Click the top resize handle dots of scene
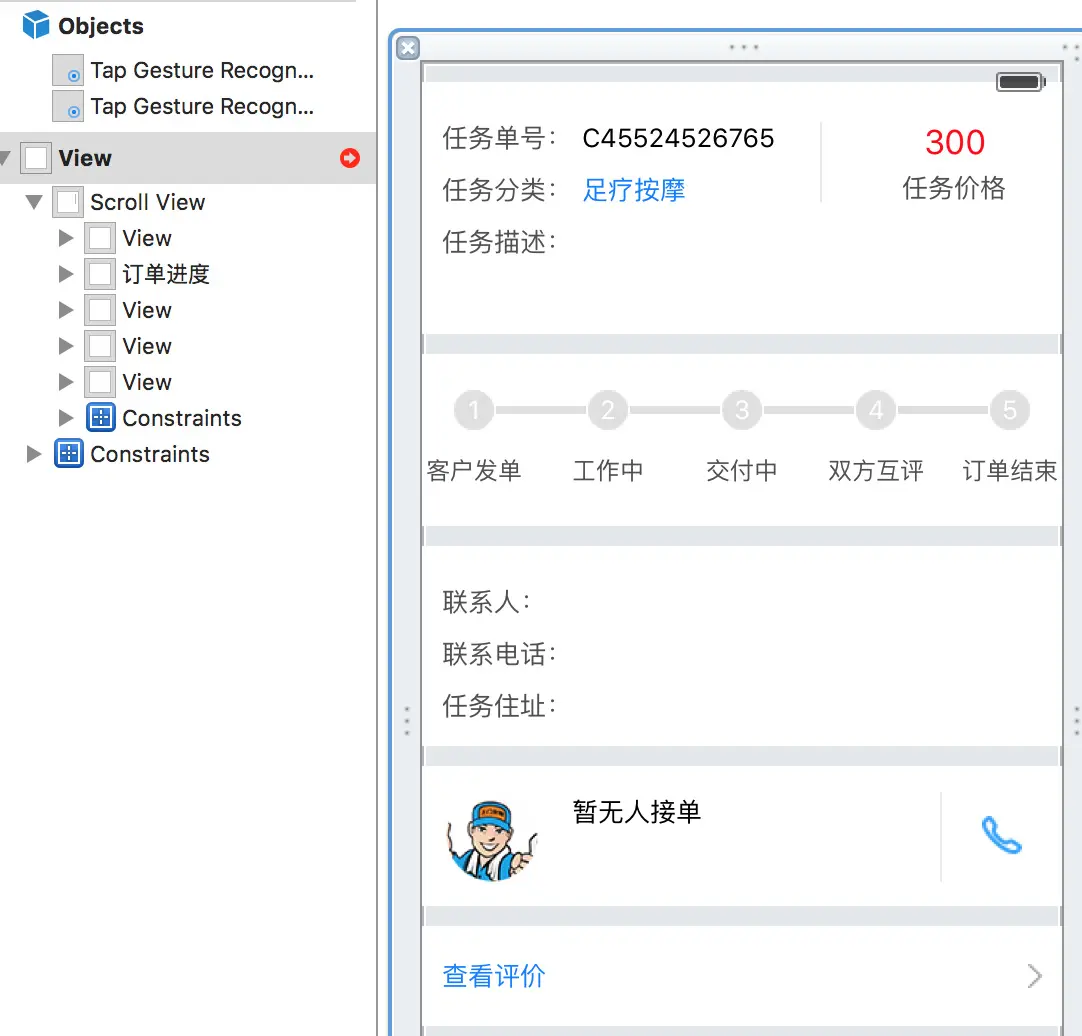 click(744, 48)
